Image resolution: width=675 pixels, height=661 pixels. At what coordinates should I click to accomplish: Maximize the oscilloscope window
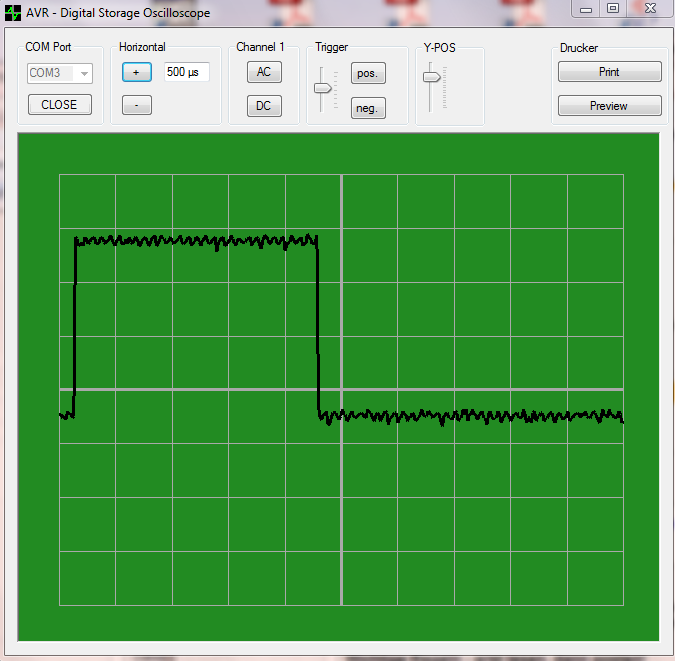(x=613, y=9)
